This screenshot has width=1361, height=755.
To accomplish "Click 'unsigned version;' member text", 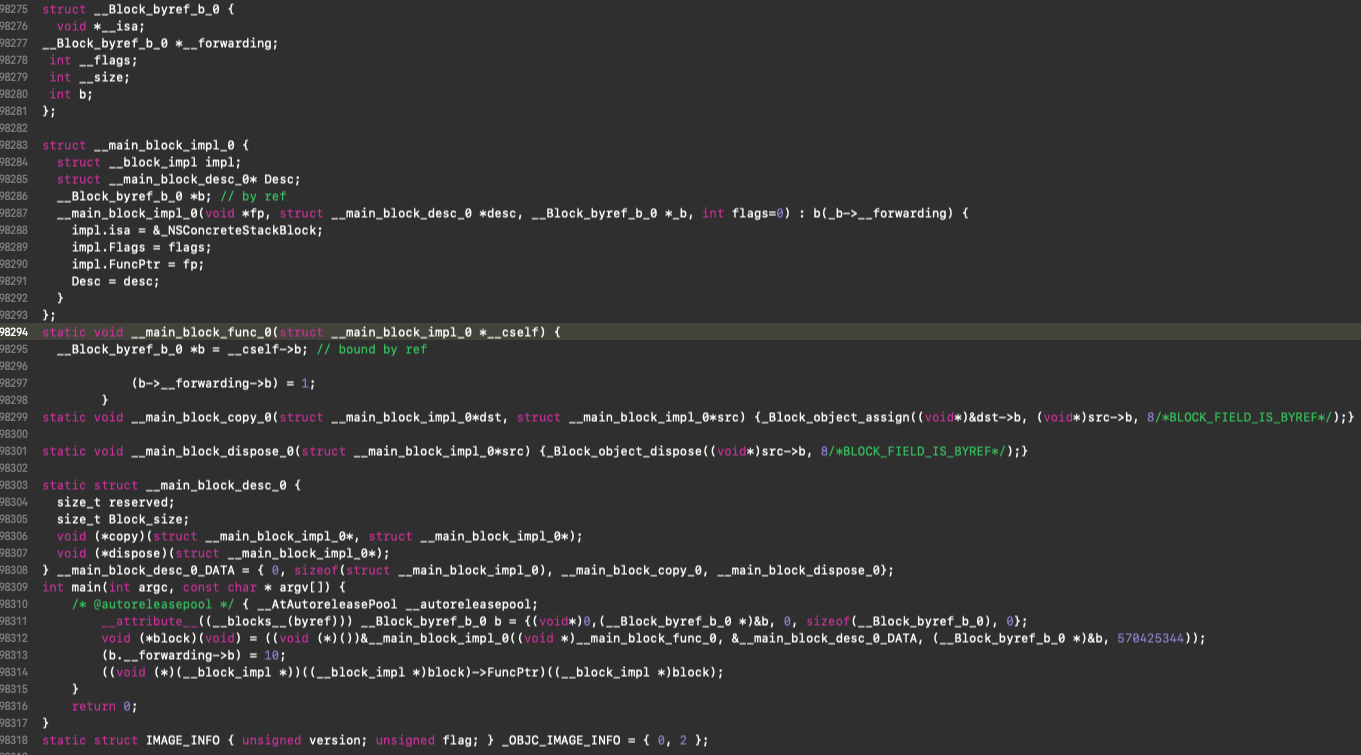I will click(x=304, y=740).
